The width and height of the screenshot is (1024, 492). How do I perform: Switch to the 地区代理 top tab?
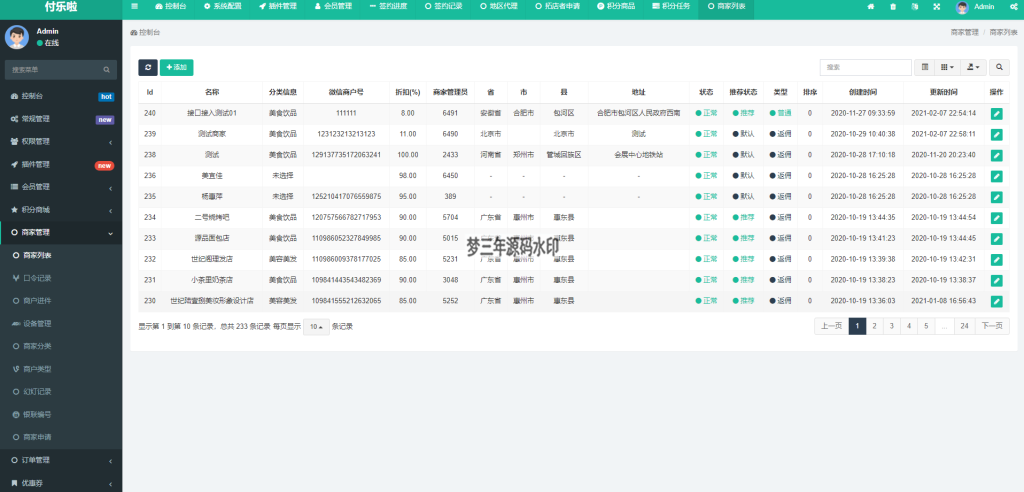[499, 7]
